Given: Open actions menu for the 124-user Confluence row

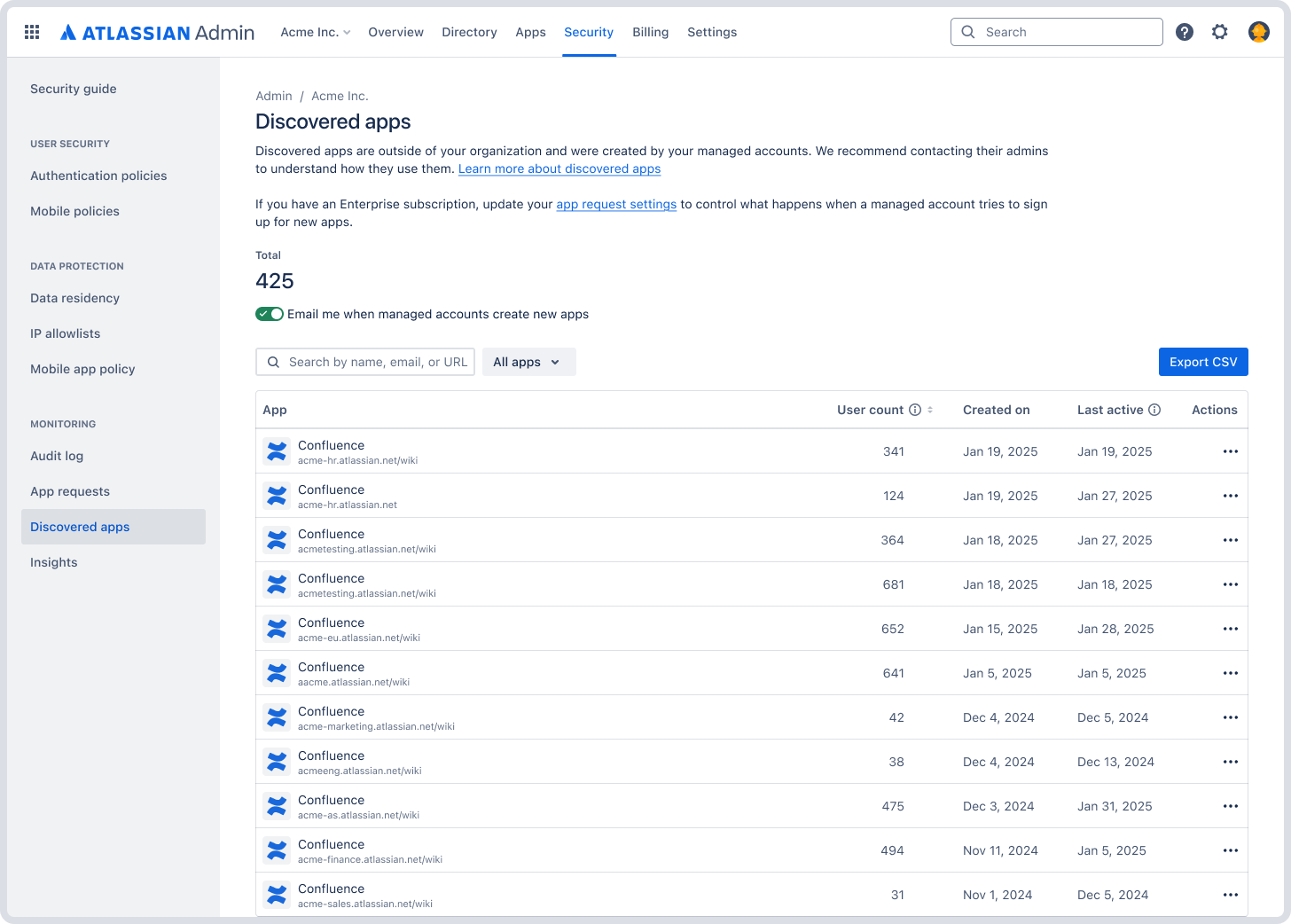Looking at the screenshot, I should click(x=1231, y=496).
